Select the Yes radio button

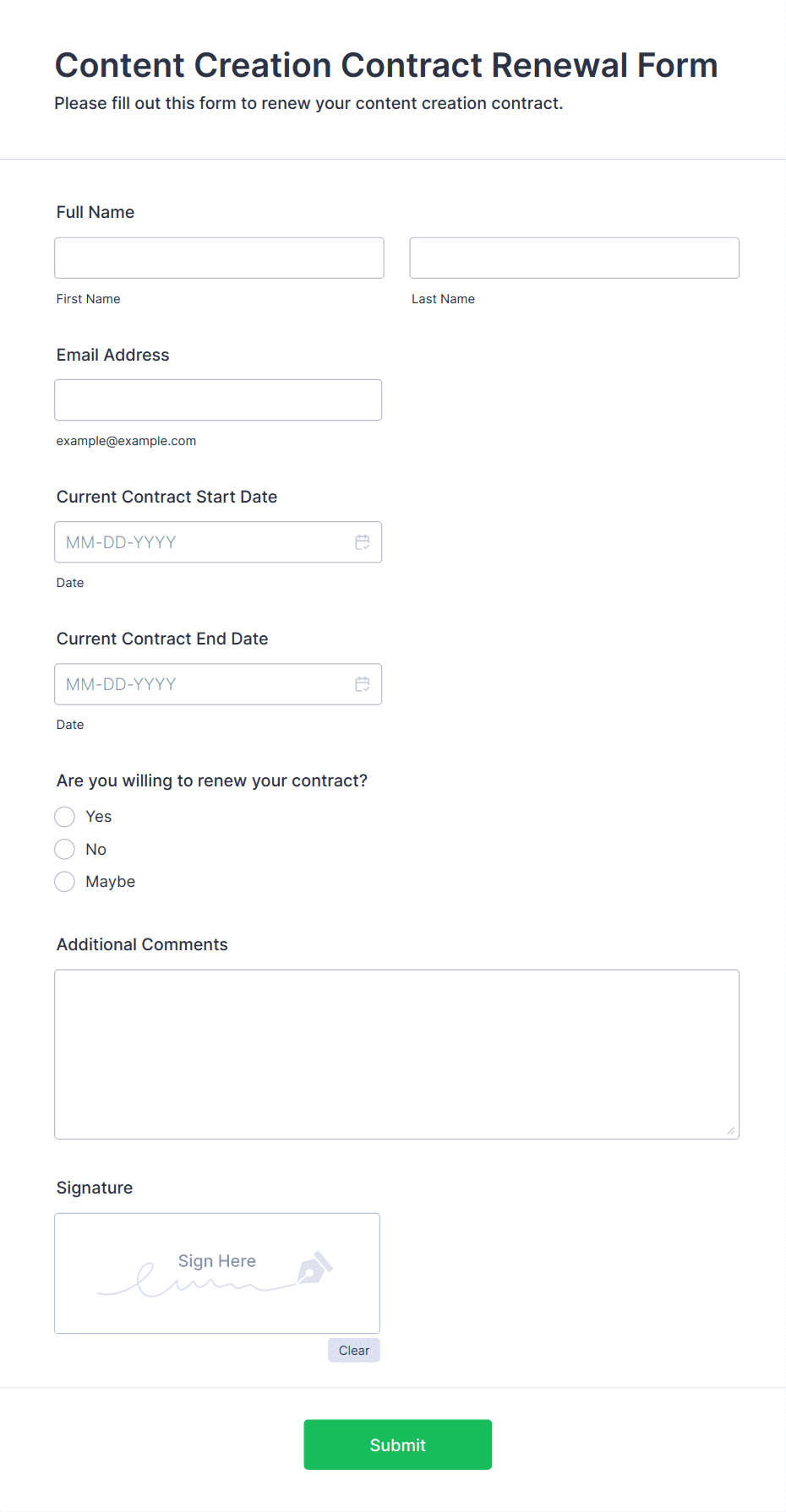tap(65, 817)
